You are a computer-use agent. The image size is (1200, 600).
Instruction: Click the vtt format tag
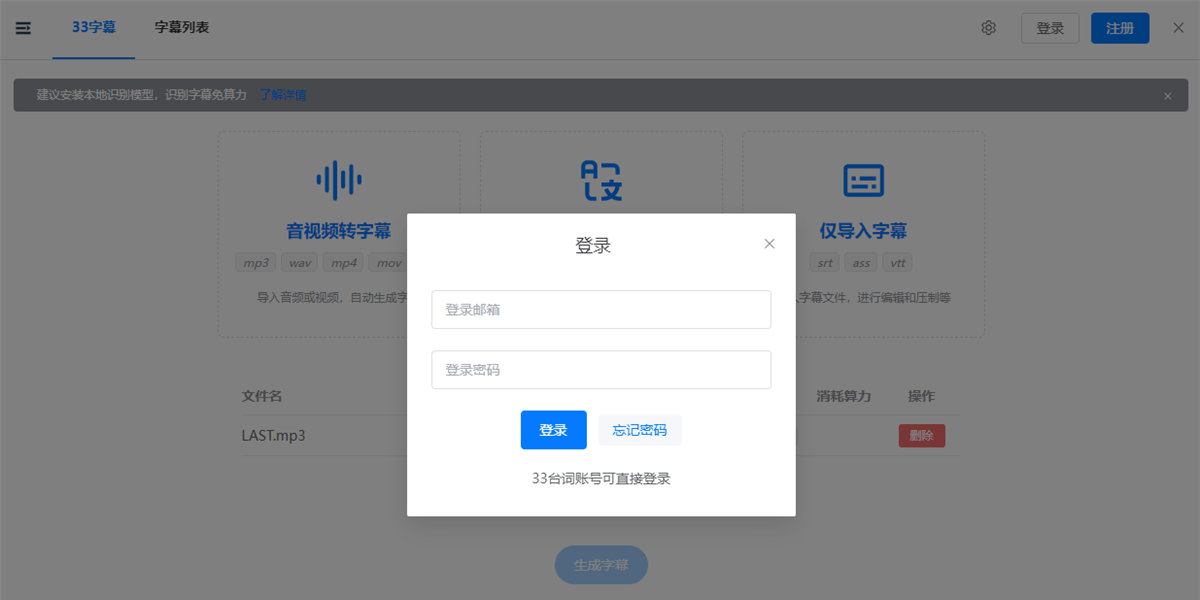pos(897,262)
